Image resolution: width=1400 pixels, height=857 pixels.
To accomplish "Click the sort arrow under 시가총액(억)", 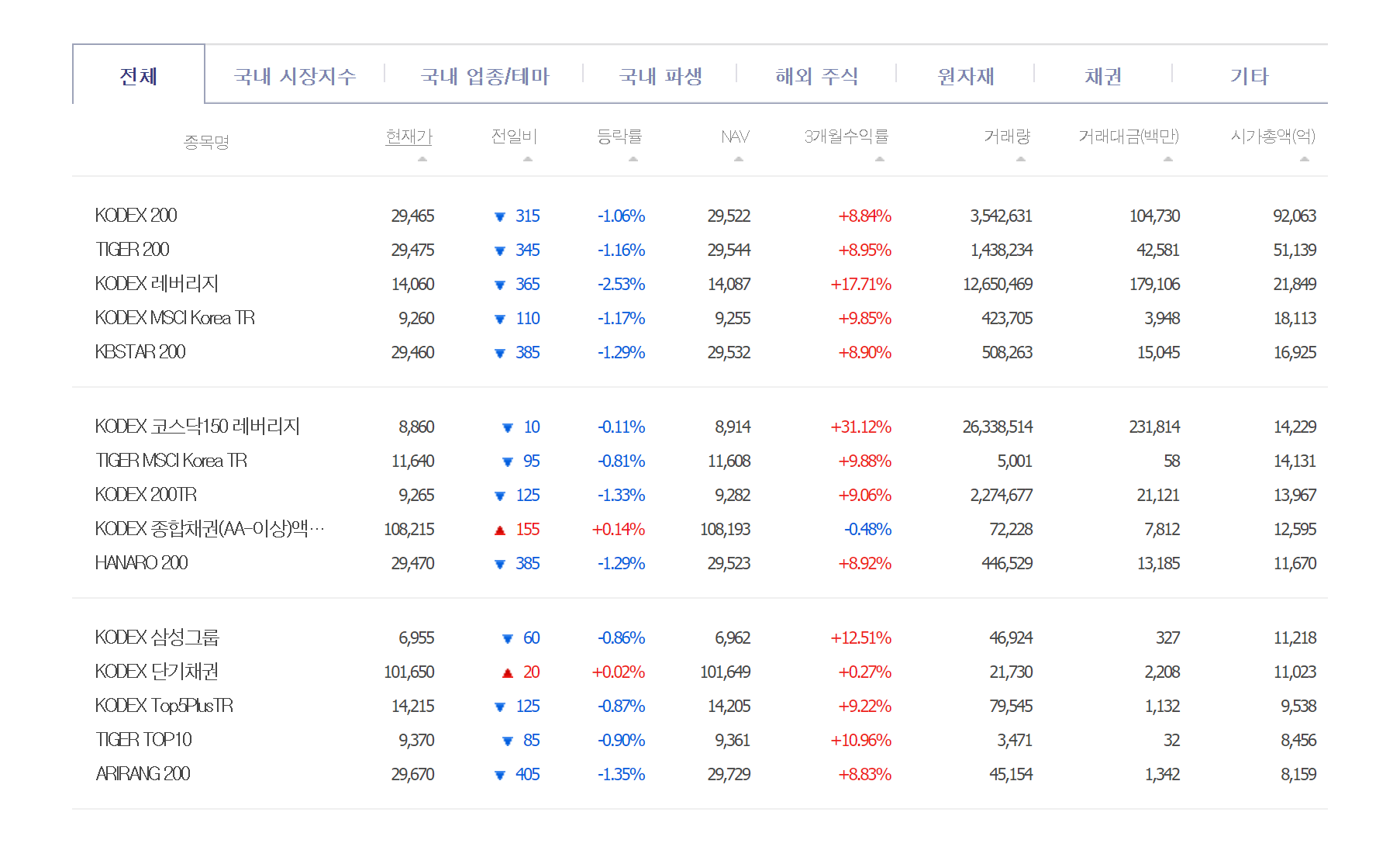I will [x=1305, y=159].
